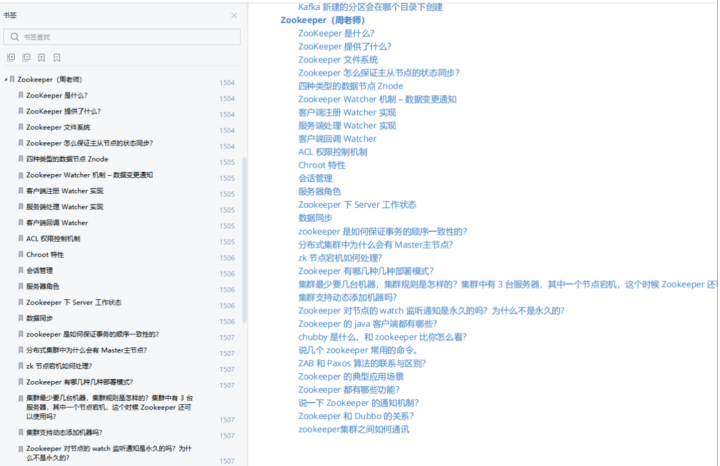Close the 书签 bookmarks panel
The image size is (720, 466).
[234, 15]
